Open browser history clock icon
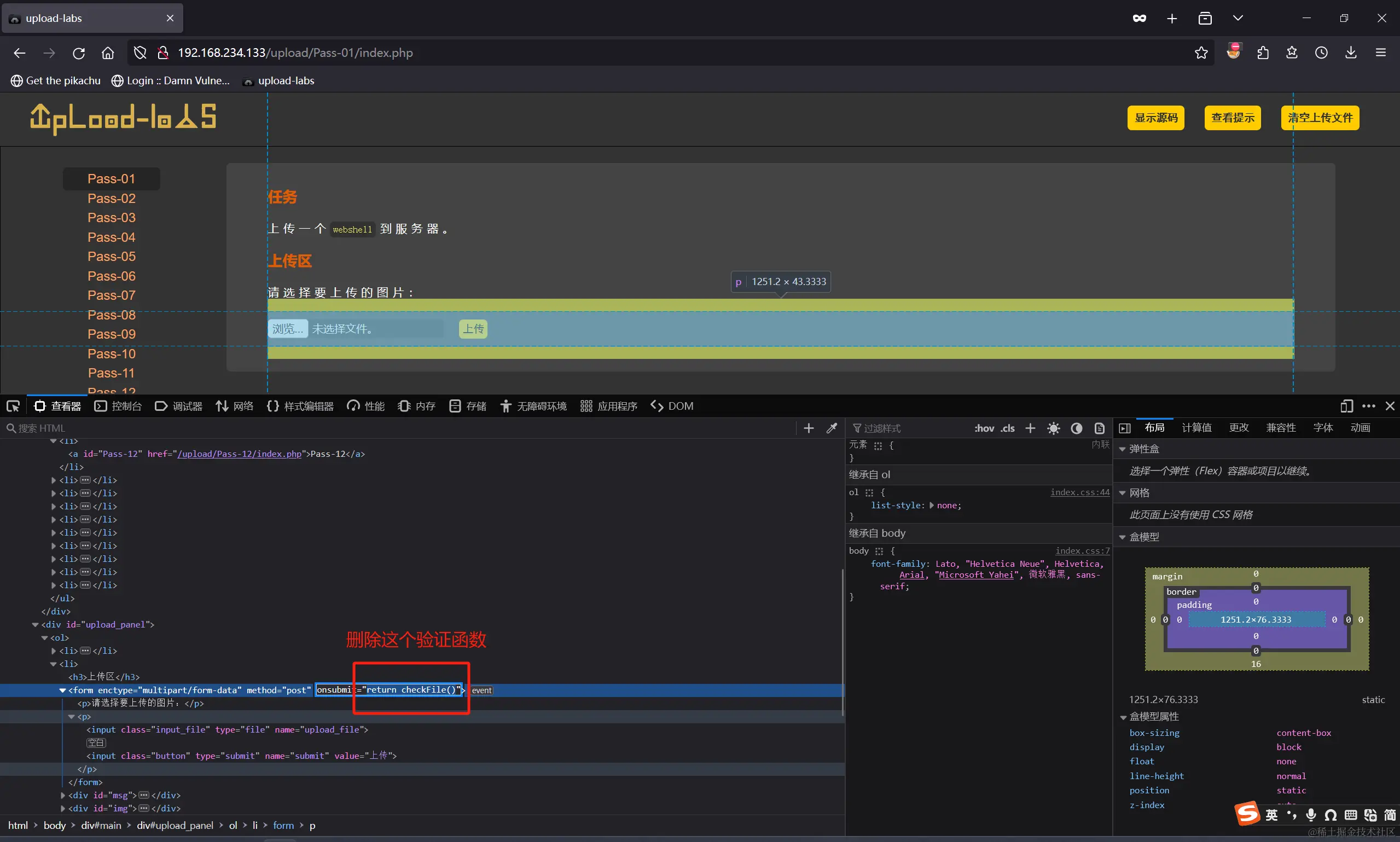Viewport: 1400px width, 842px height. [x=1321, y=53]
